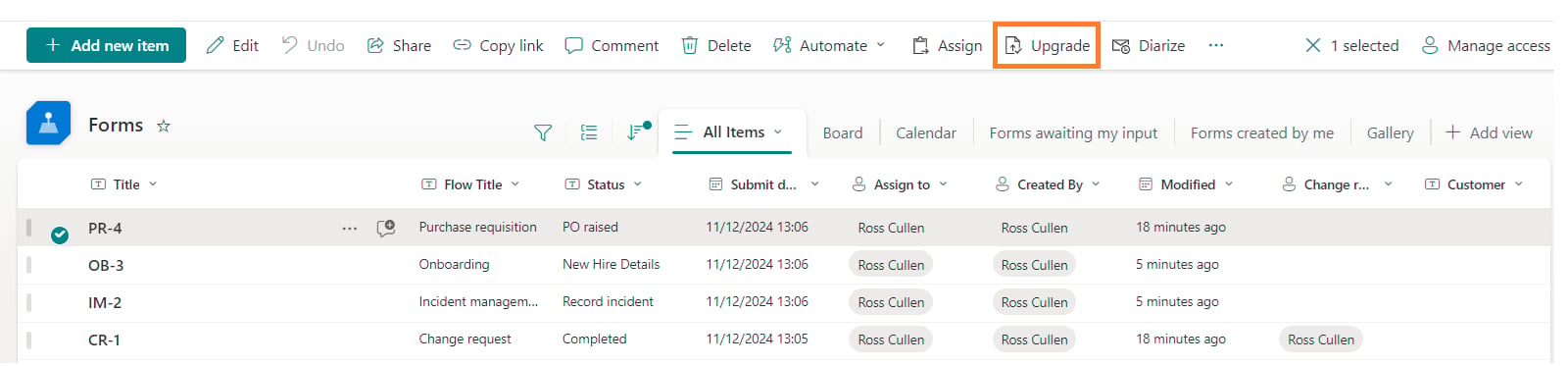
Task: Clear the 1 selected item with the X
Action: pos(1313,45)
